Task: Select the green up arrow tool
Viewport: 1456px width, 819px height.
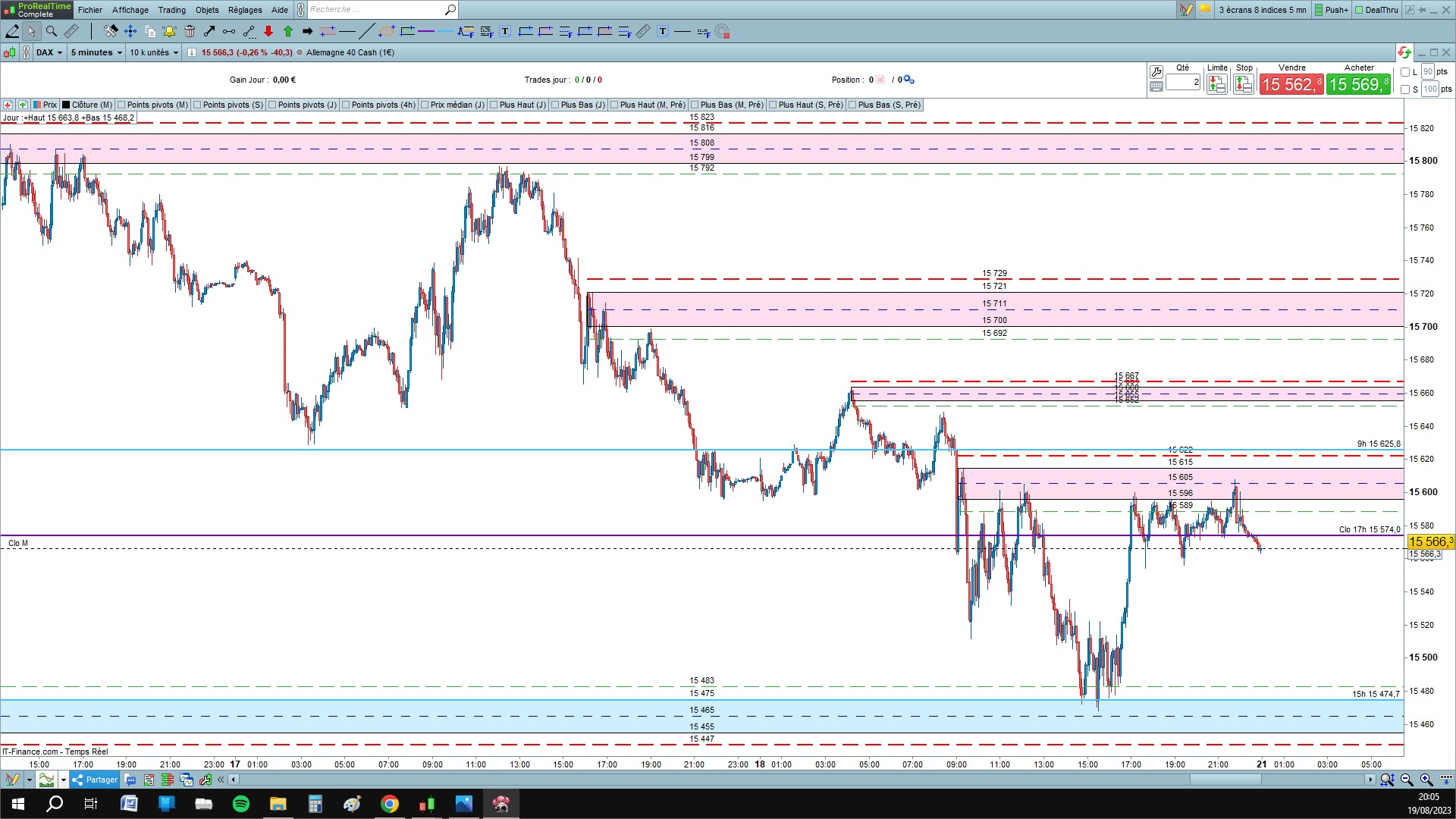Action: click(x=288, y=31)
